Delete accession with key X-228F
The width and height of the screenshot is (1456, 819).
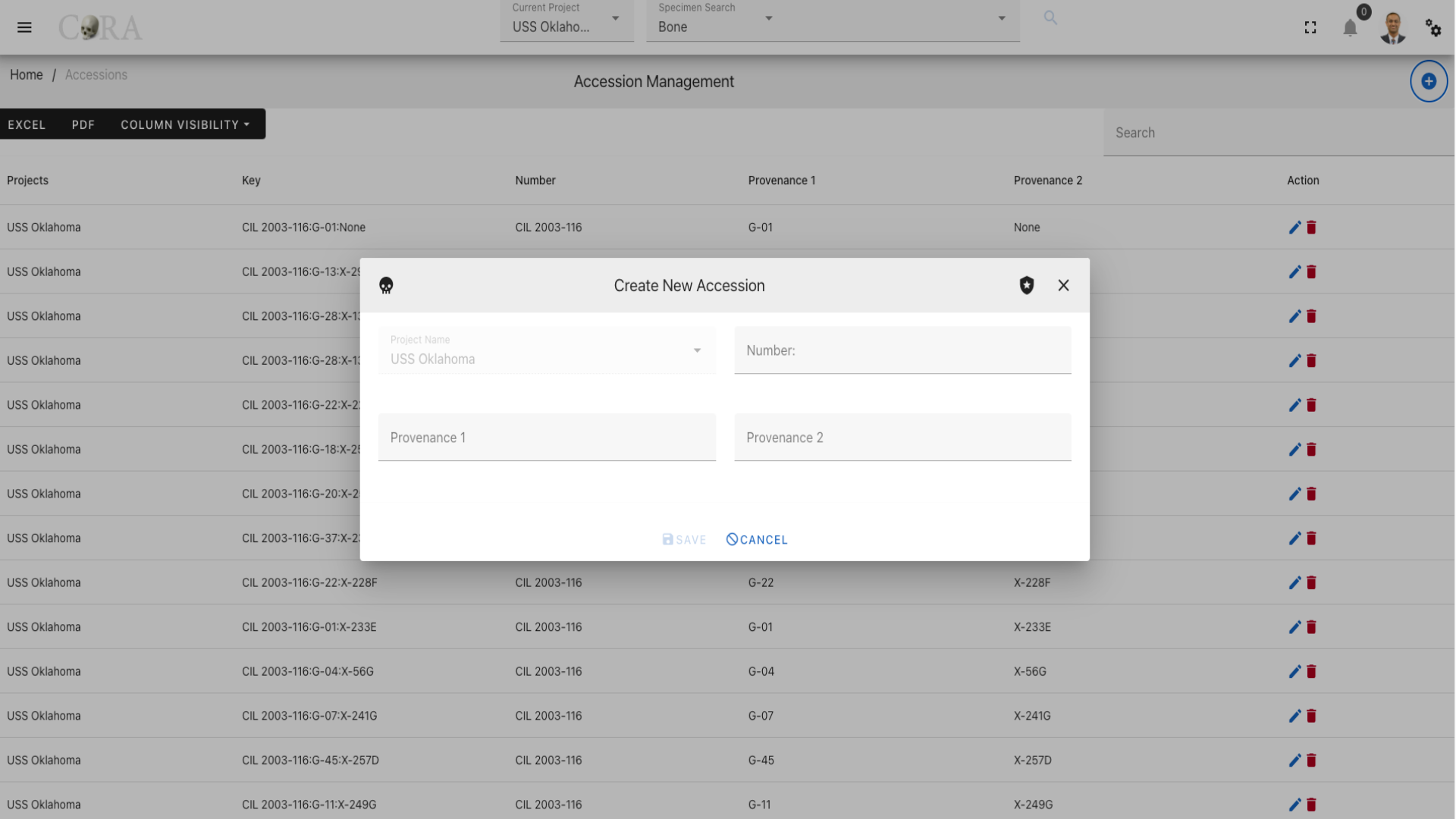(1311, 582)
